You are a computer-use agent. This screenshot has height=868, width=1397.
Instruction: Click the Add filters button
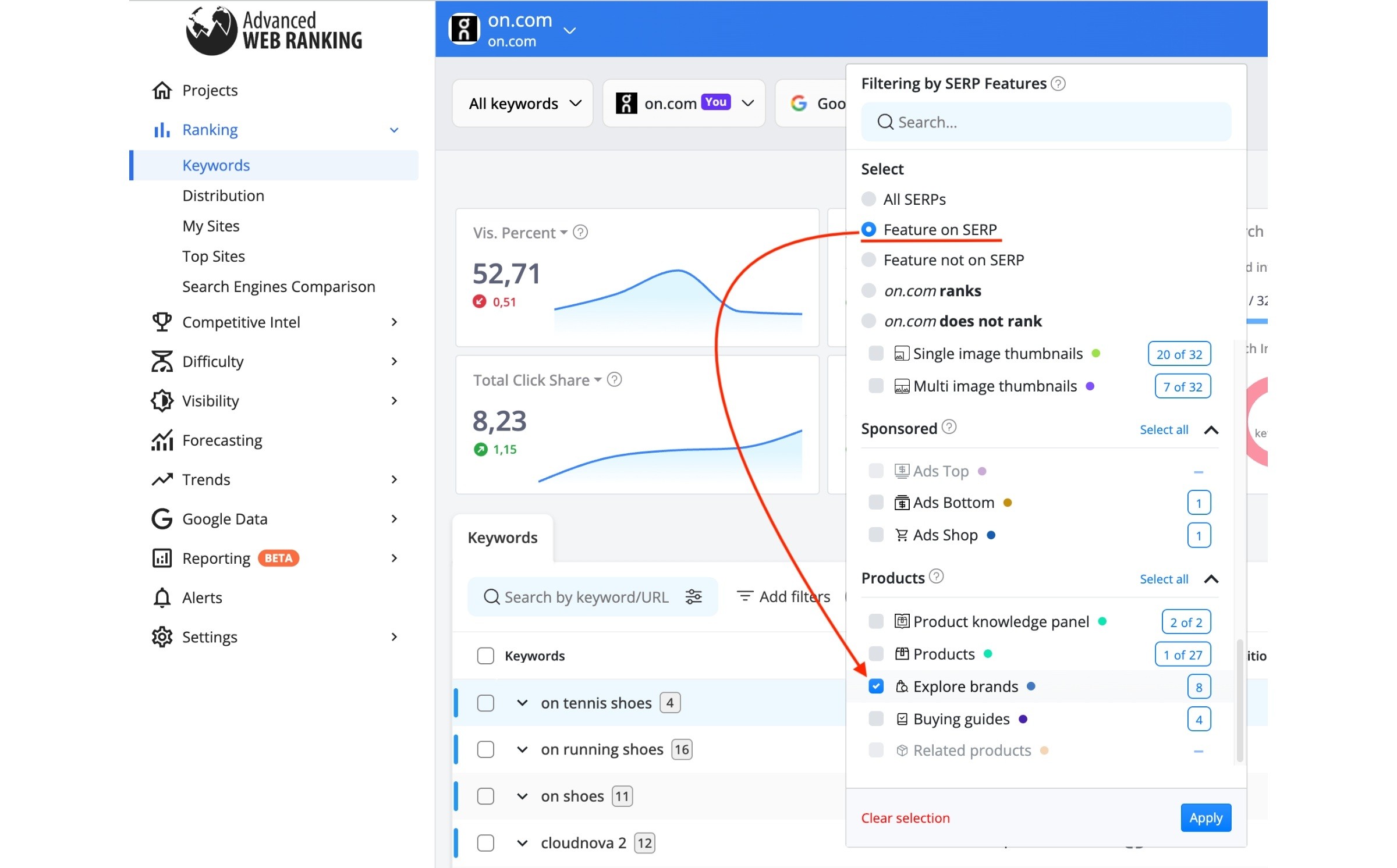coord(783,597)
